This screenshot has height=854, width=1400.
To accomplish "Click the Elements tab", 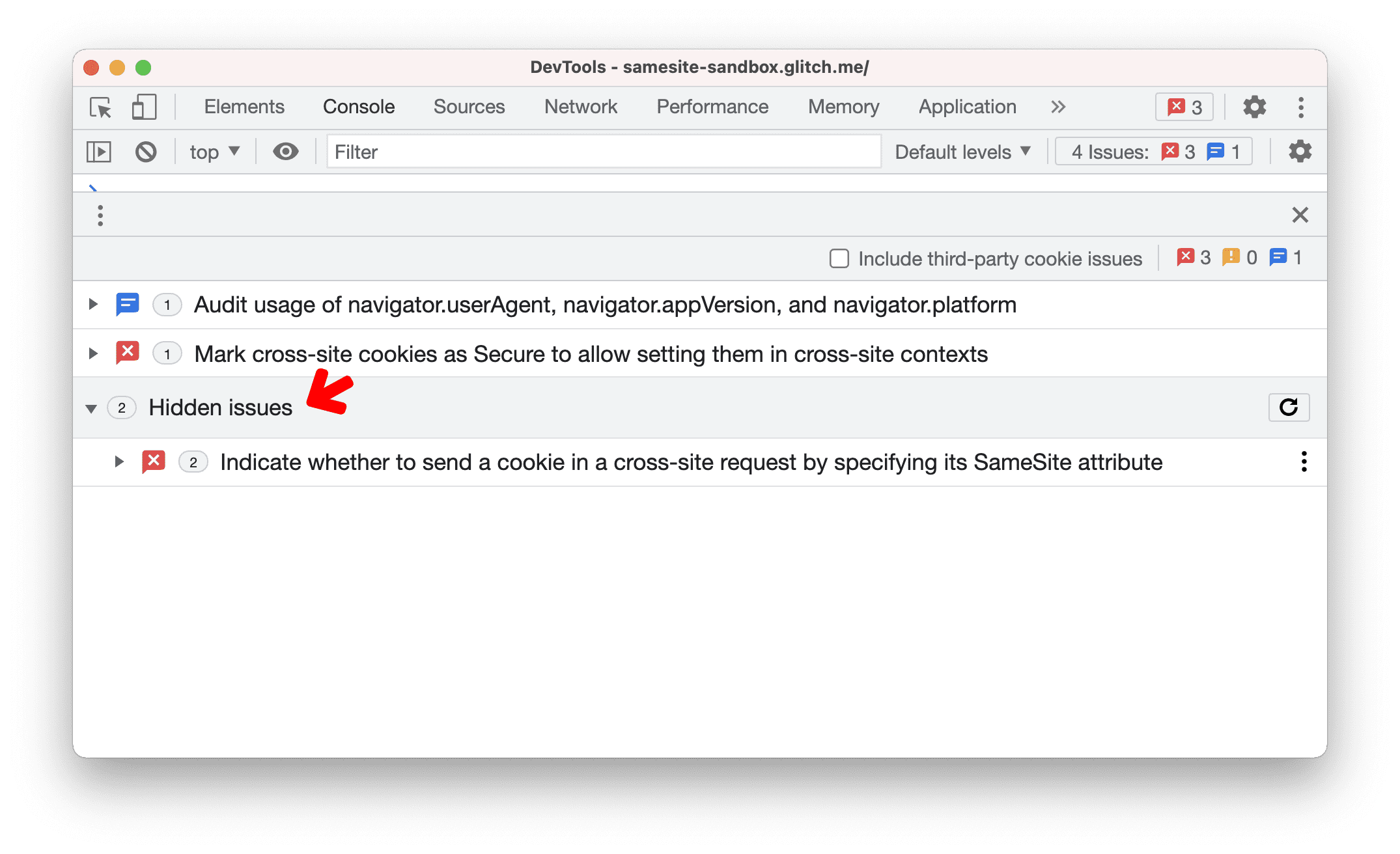I will click(244, 107).
